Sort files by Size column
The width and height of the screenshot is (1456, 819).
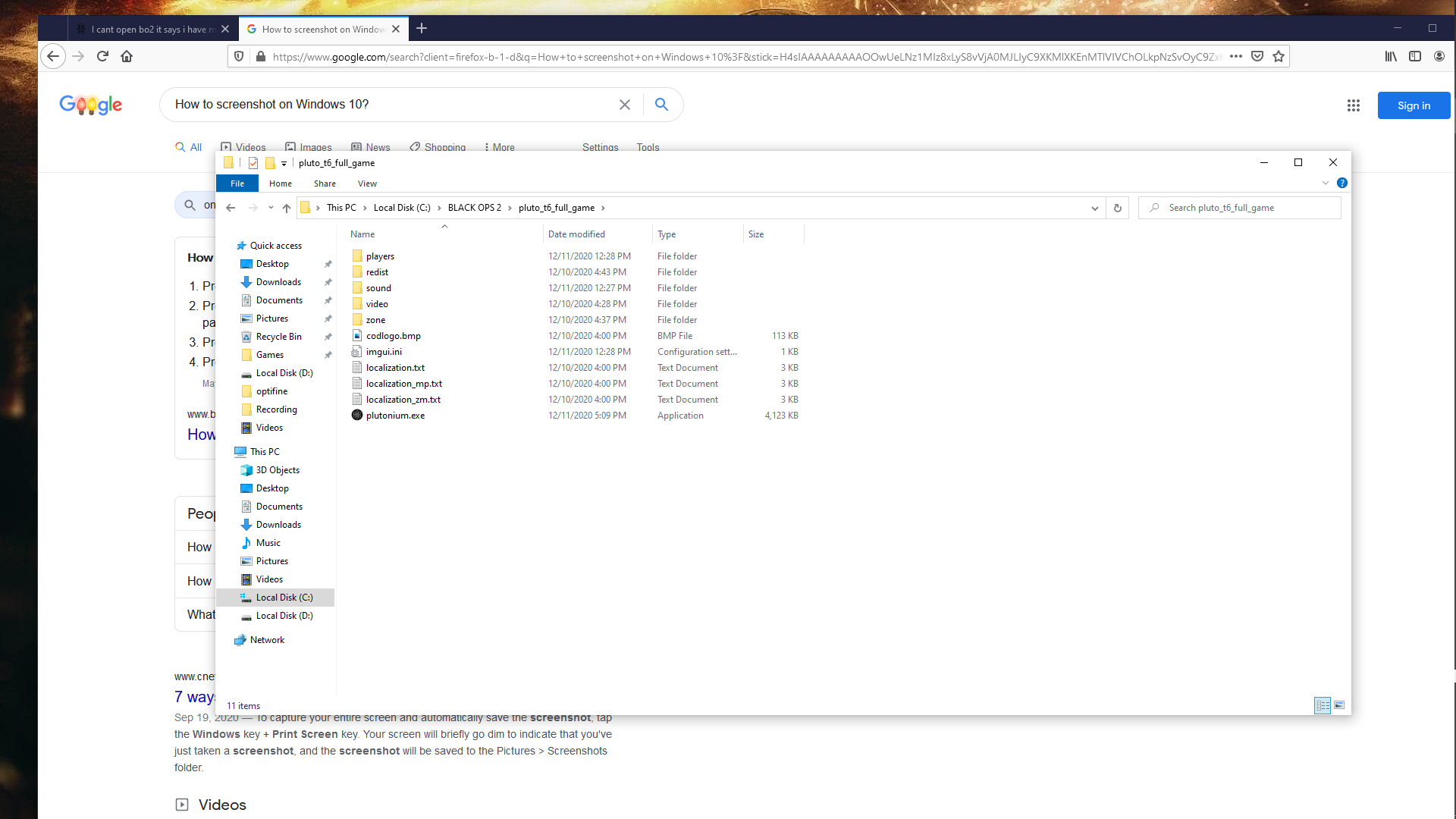pos(773,234)
